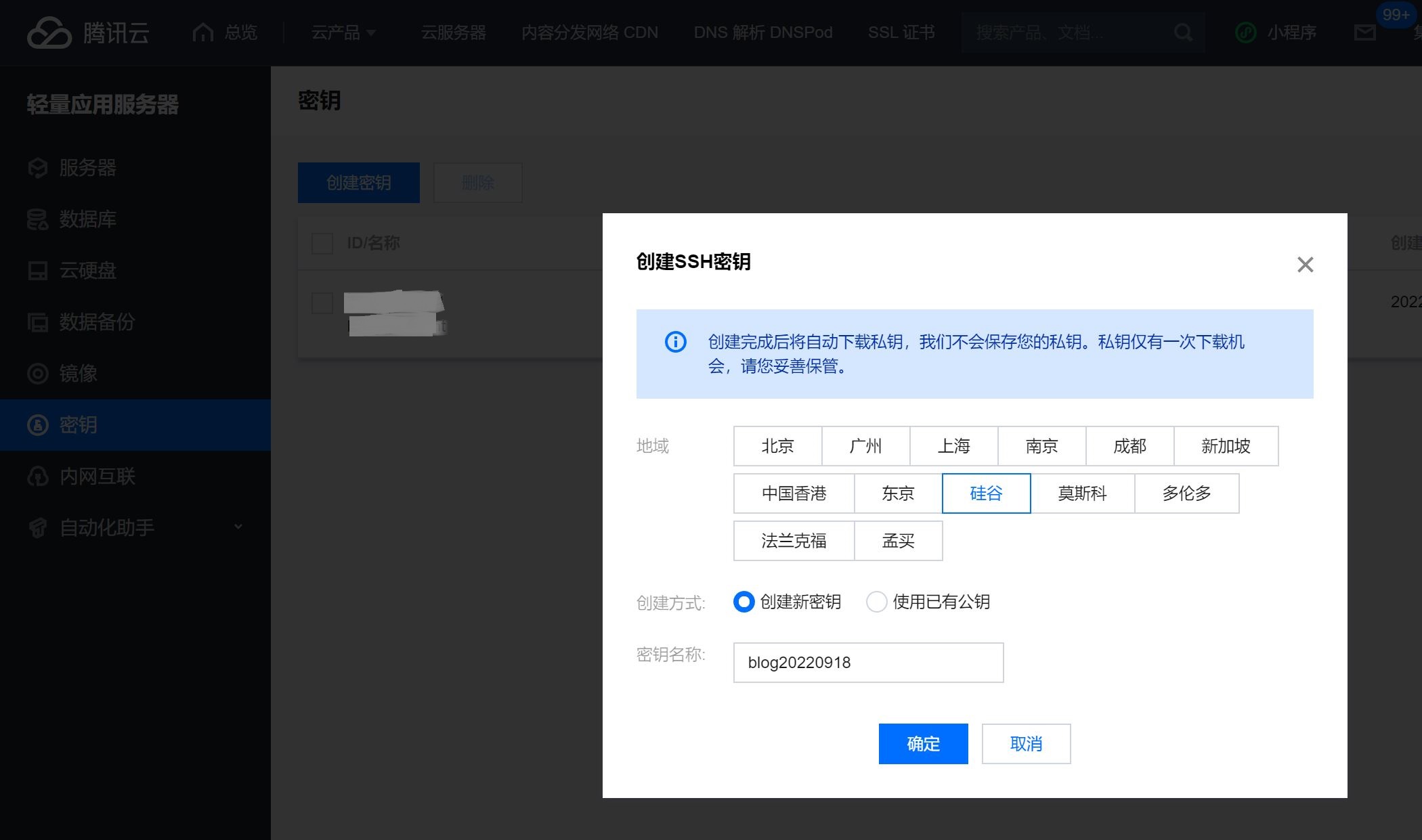Screen dimensions: 1422x840
Task: Click the 确定 confirm button
Action: pos(923,744)
